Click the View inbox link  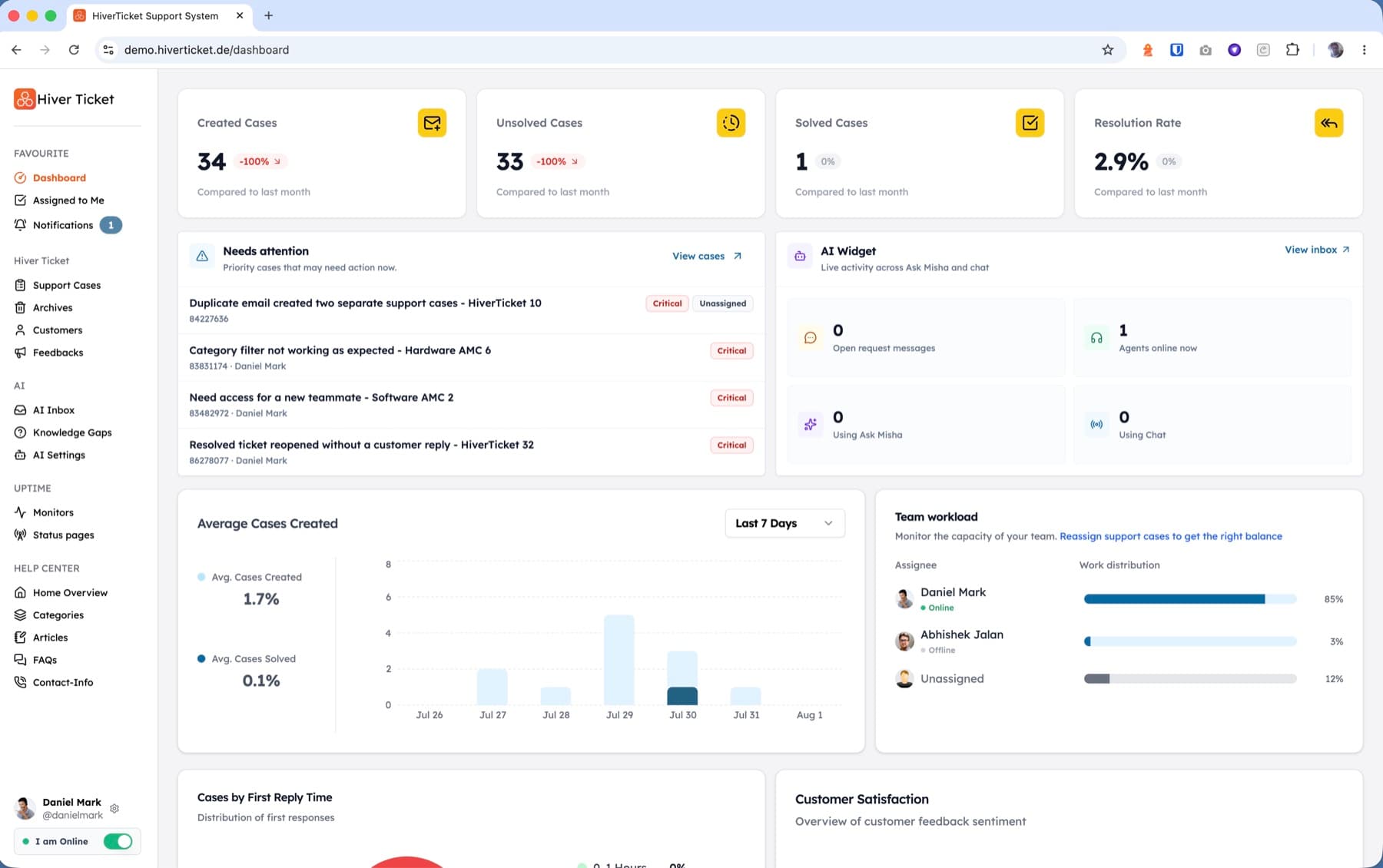pos(1317,250)
